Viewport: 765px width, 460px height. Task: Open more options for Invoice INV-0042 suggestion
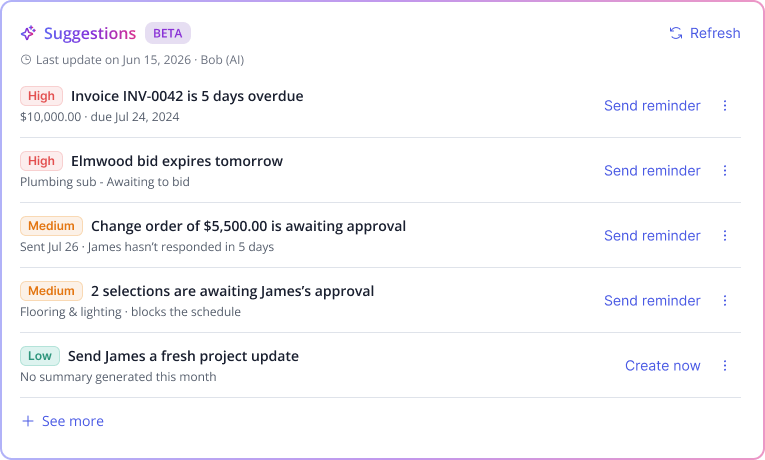pos(725,105)
